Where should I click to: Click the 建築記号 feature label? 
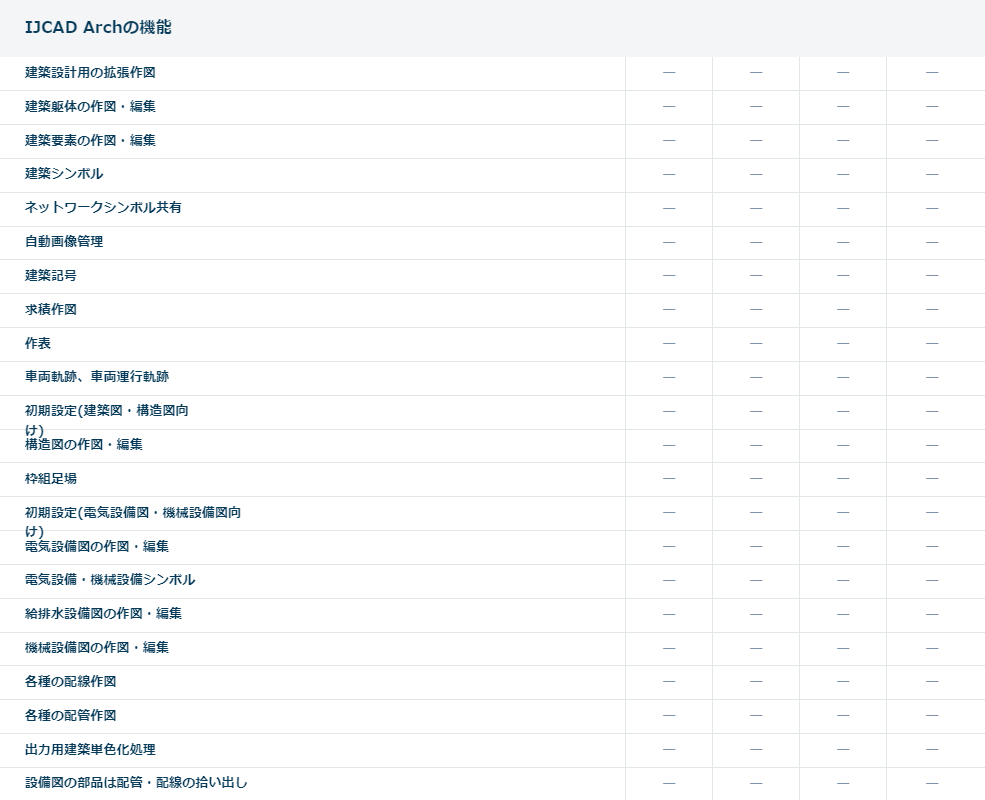pyautogui.click(x=51, y=276)
